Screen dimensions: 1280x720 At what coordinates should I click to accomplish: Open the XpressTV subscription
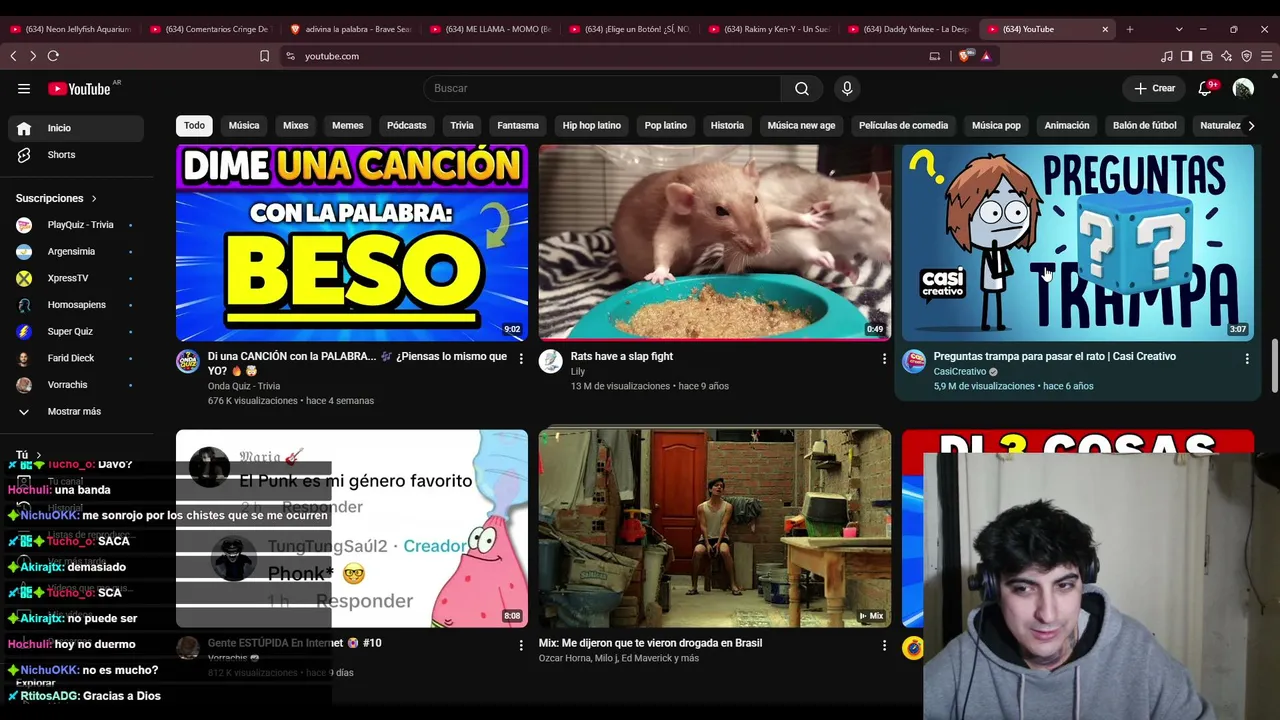[76, 278]
